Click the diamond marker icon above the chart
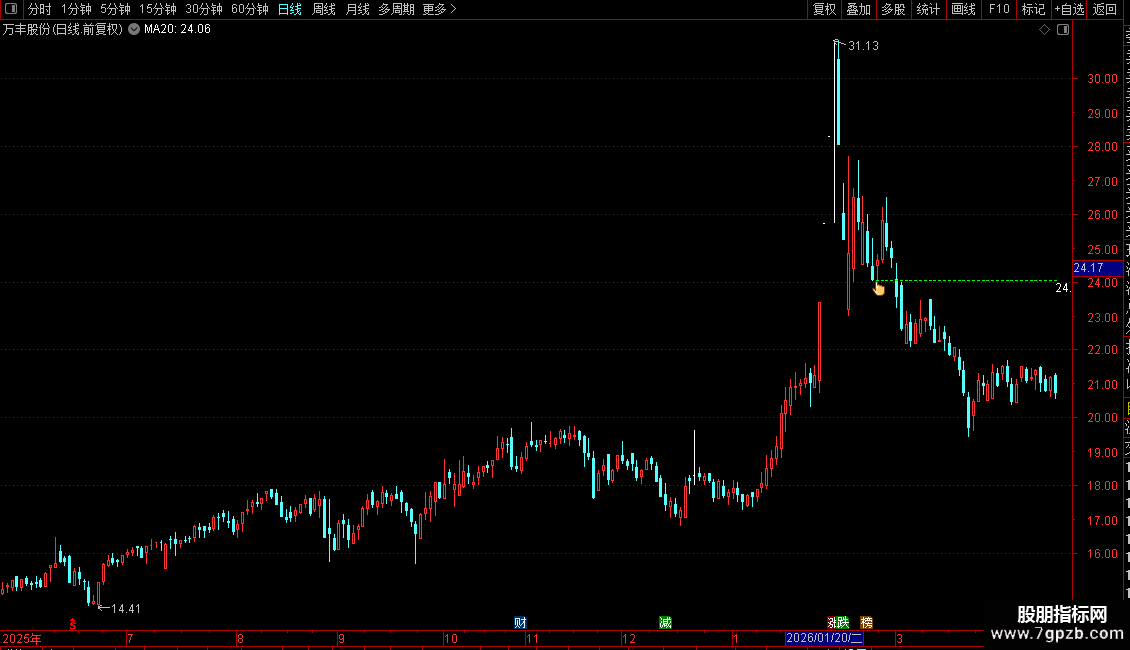This screenshot has height=650, width=1130. [1044, 30]
